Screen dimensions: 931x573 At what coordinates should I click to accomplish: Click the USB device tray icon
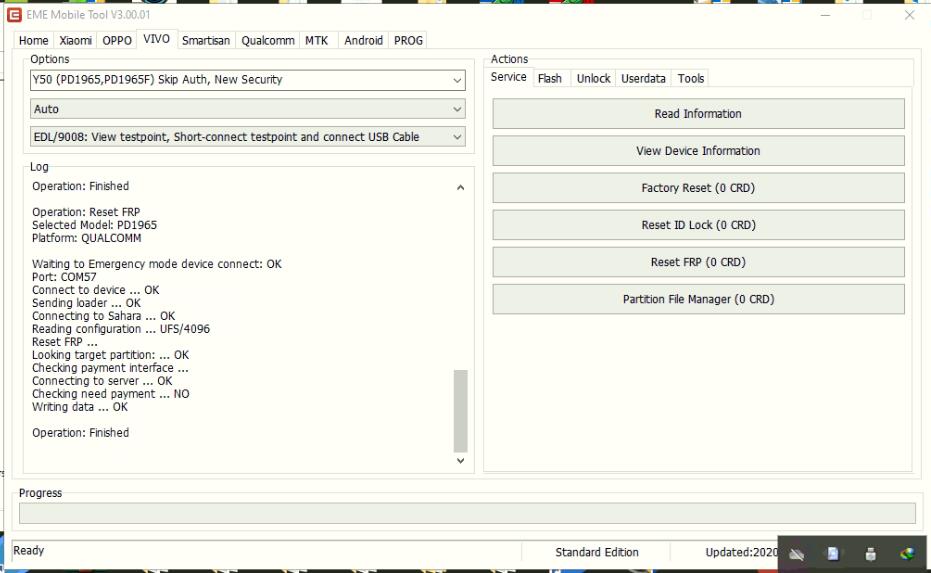pos(870,555)
